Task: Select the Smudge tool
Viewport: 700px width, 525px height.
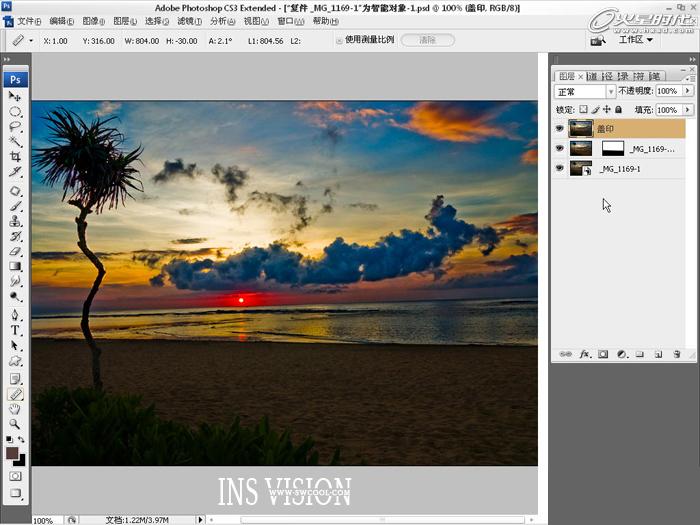Action: pos(15,281)
